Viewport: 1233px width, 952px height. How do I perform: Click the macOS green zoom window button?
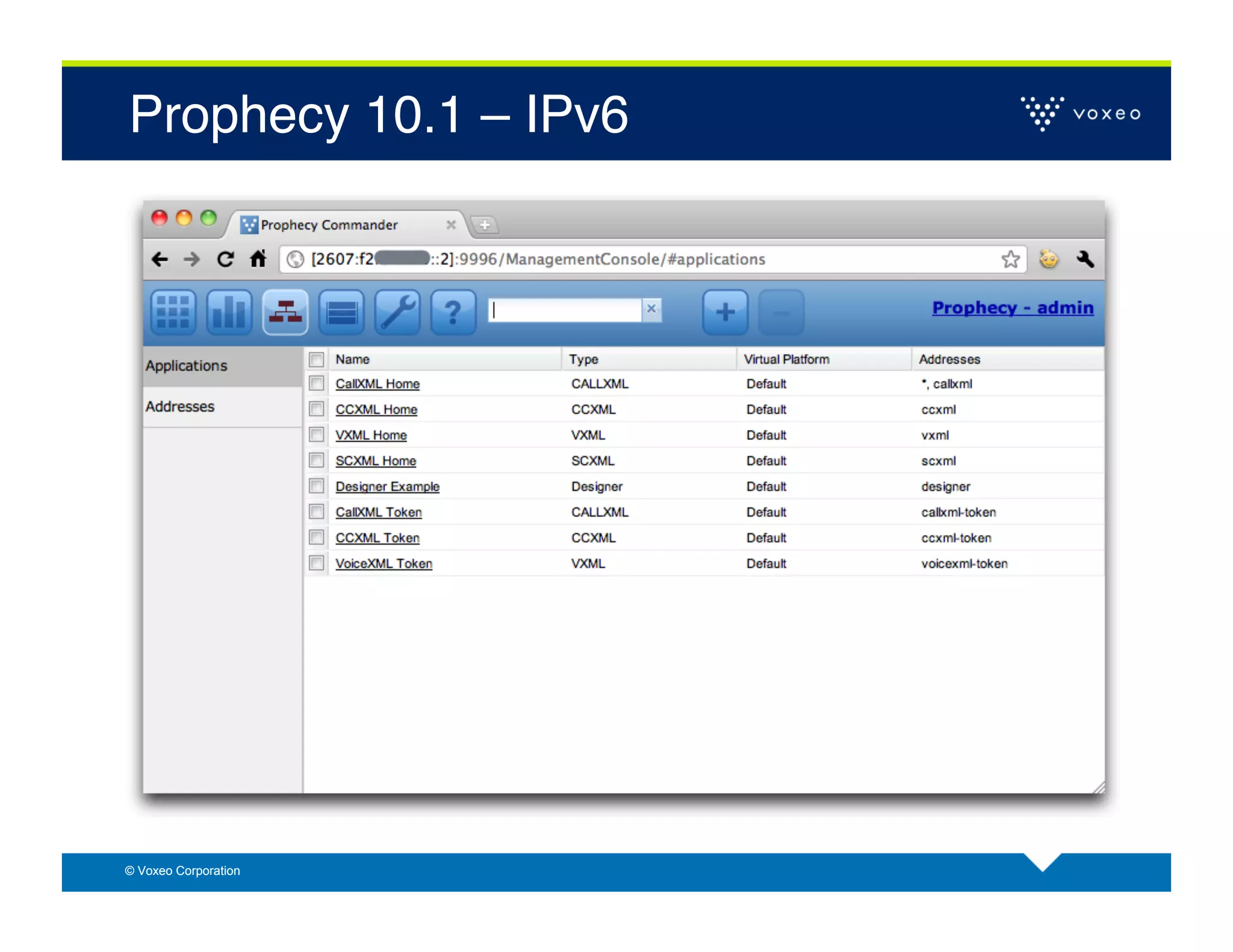coord(208,218)
